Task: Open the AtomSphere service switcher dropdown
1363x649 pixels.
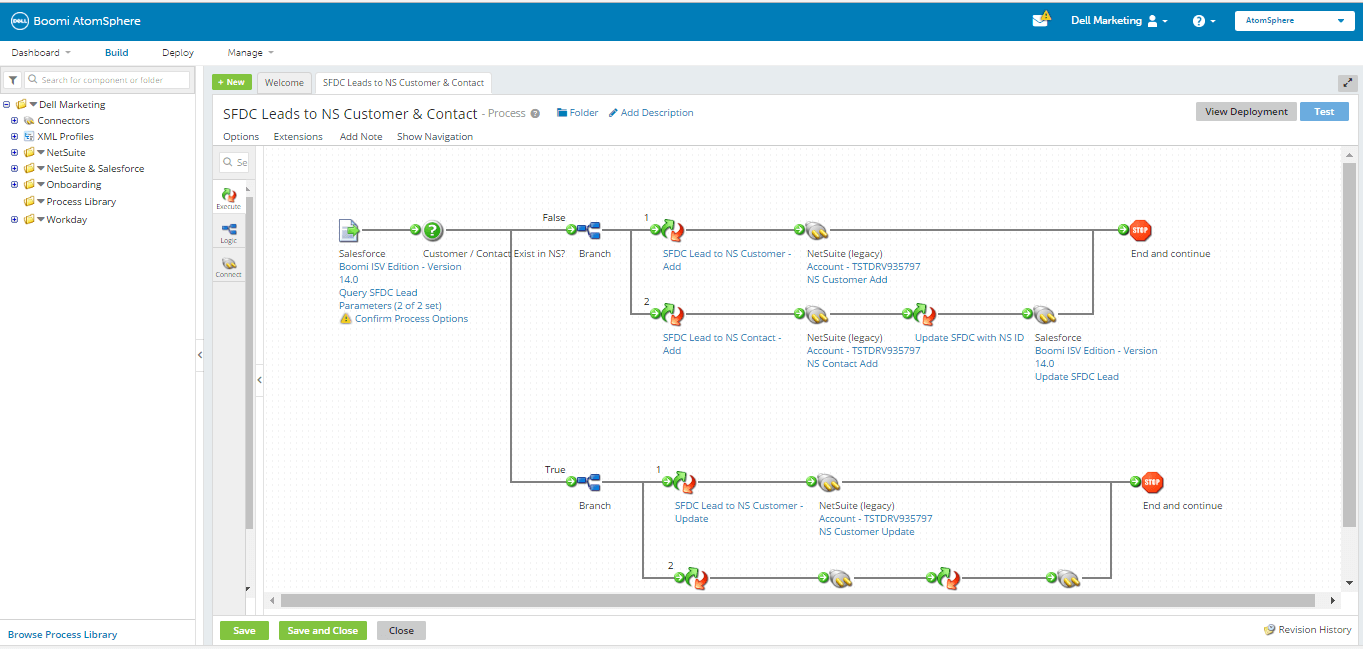Action: pos(1294,19)
